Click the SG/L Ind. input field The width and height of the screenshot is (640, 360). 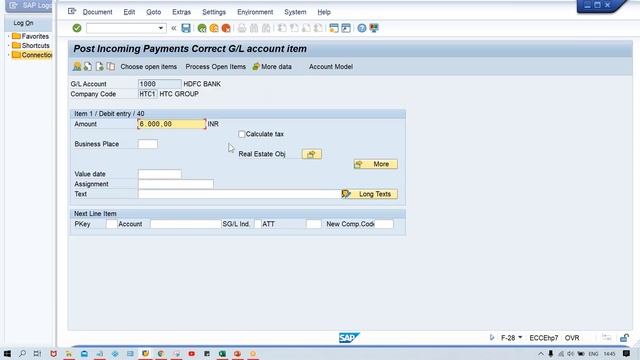[x=258, y=224]
